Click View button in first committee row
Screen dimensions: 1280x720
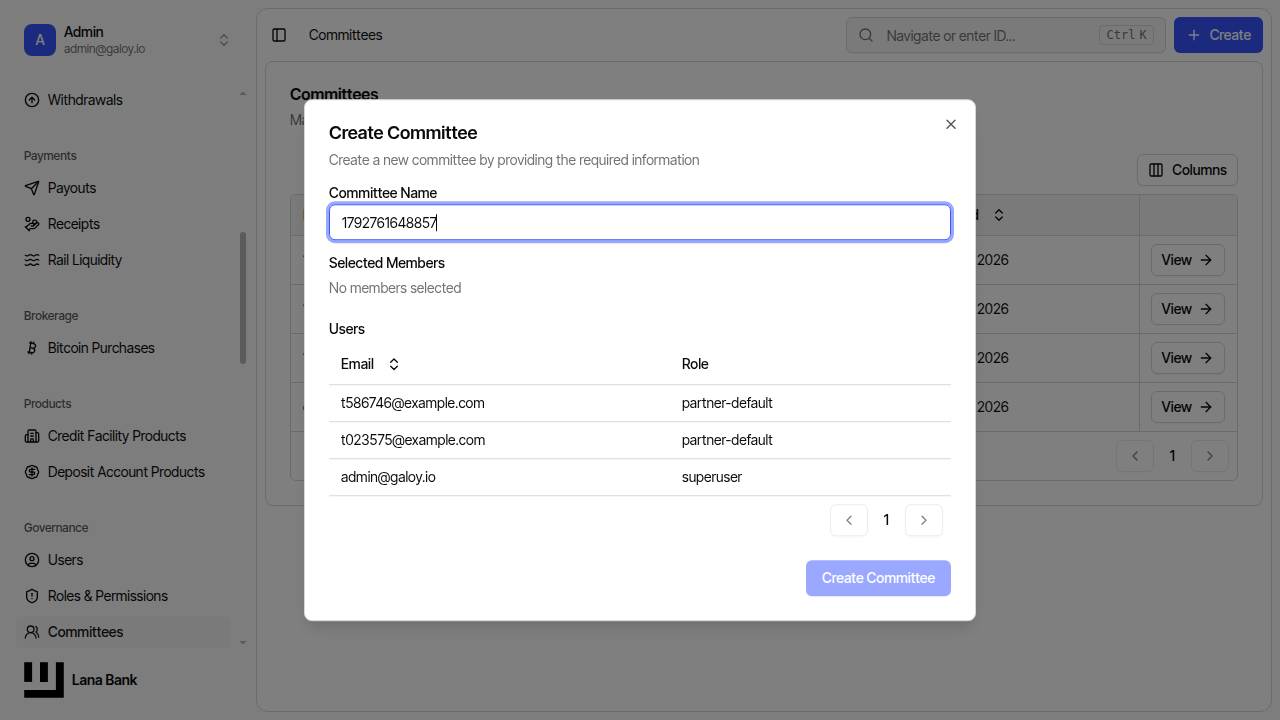[x=1187, y=260]
